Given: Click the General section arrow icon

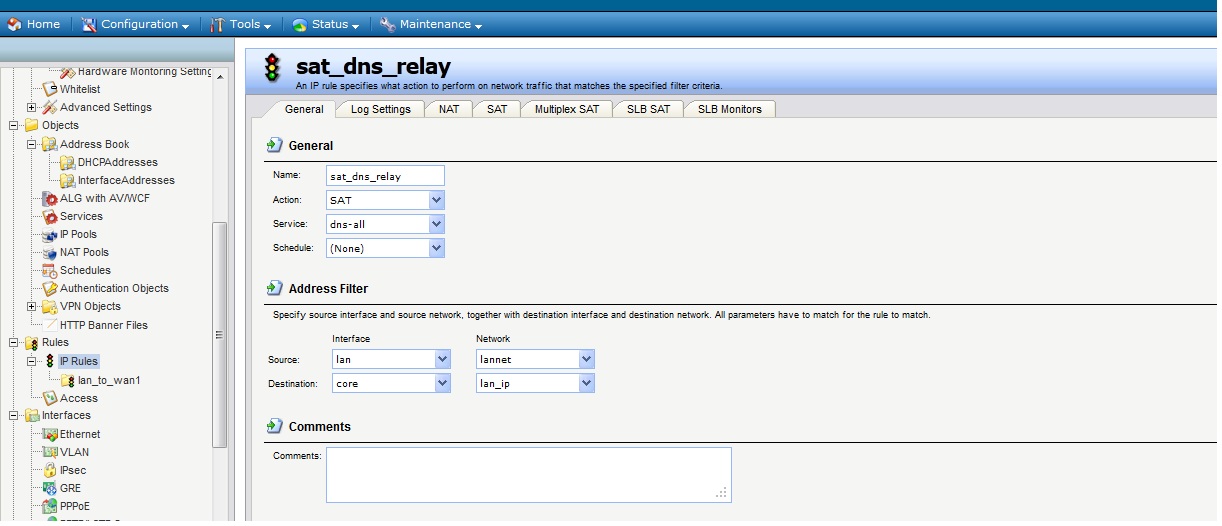Looking at the screenshot, I should pyautogui.click(x=274, y=145).
